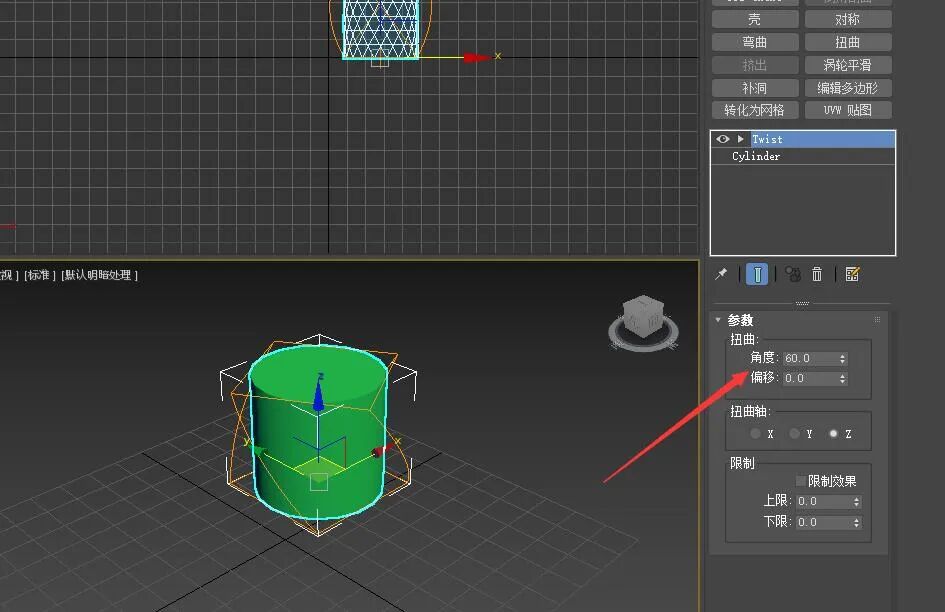Click the 参数 rollout grip dots icon
The height and width of the screenshot is (612, 945).
point(878,320)
